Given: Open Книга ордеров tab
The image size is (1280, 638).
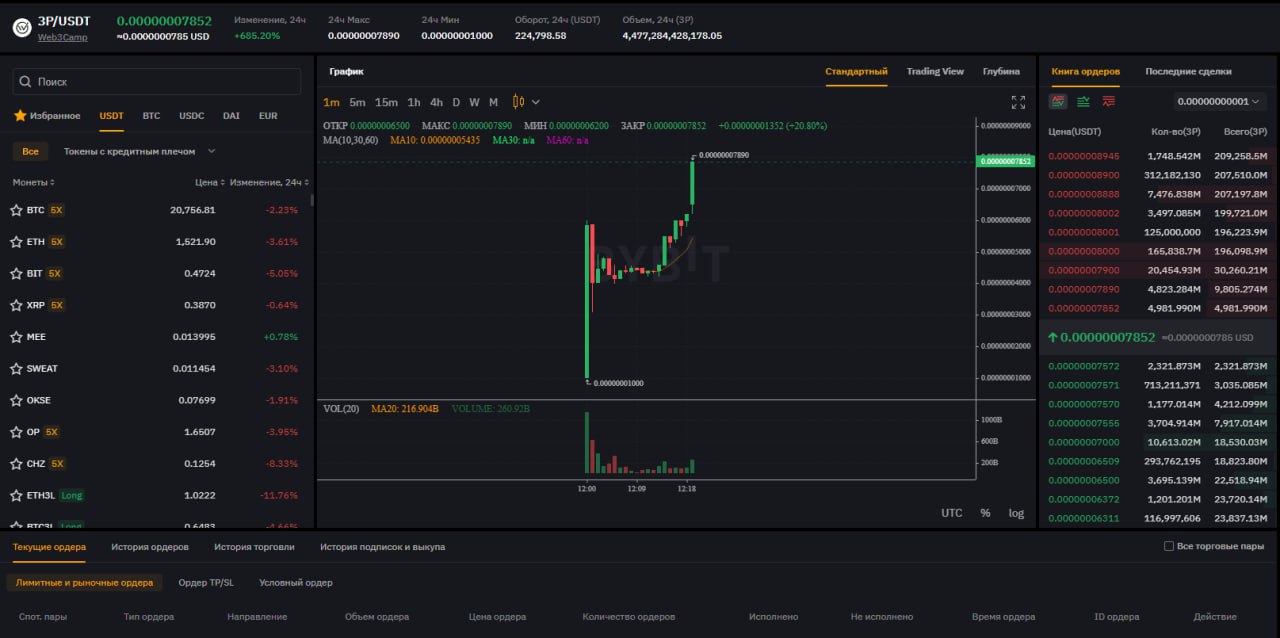Looking at the screenshot, I should [1085, 71].
